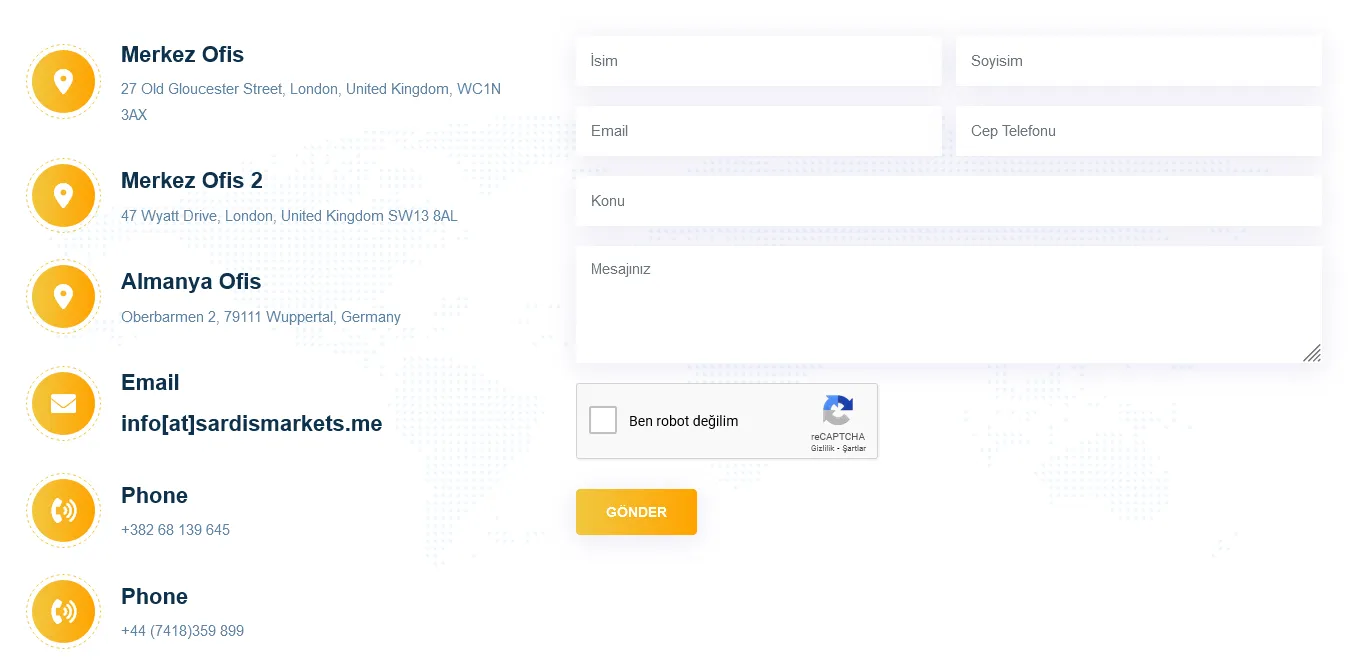Click the Email envelope icon
The image size is (1352, 668).
pyautogui.click(x=63, y=403)
